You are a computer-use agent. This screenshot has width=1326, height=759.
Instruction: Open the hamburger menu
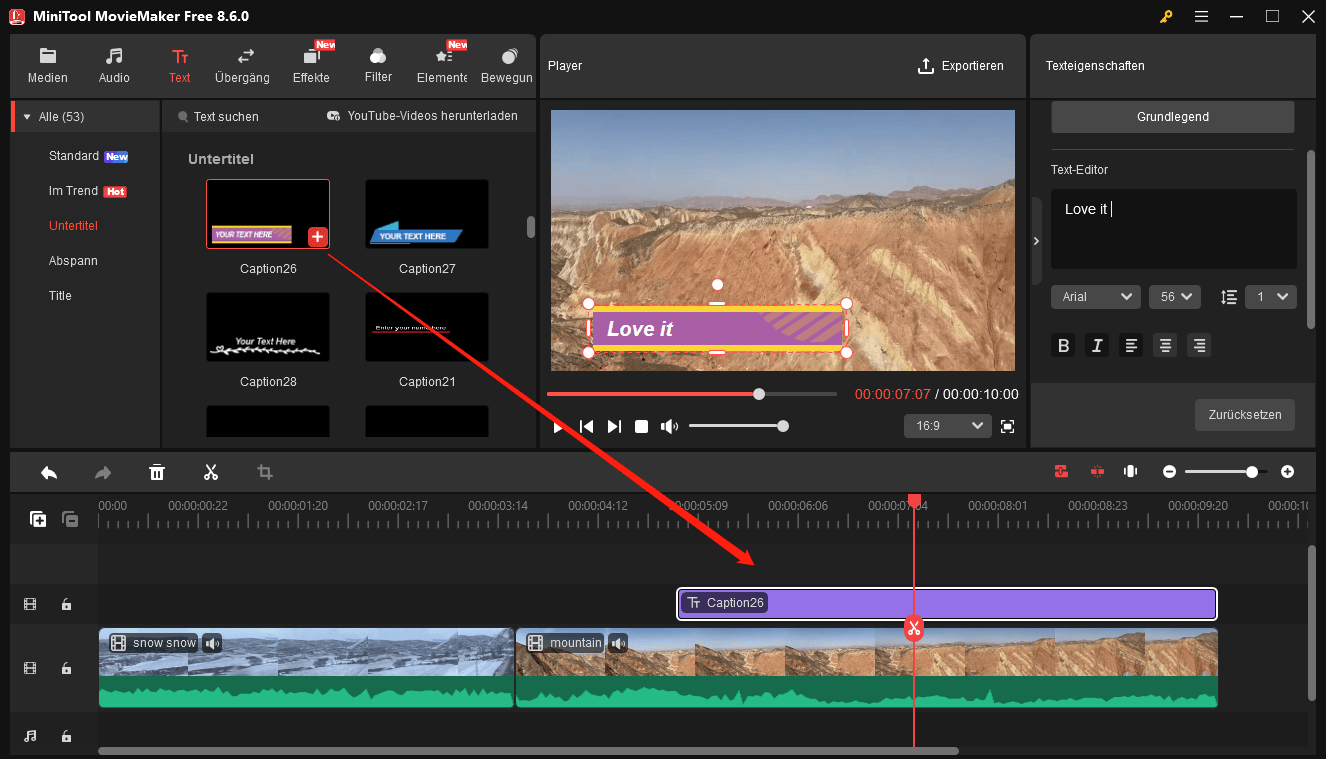pos(1201,16)
